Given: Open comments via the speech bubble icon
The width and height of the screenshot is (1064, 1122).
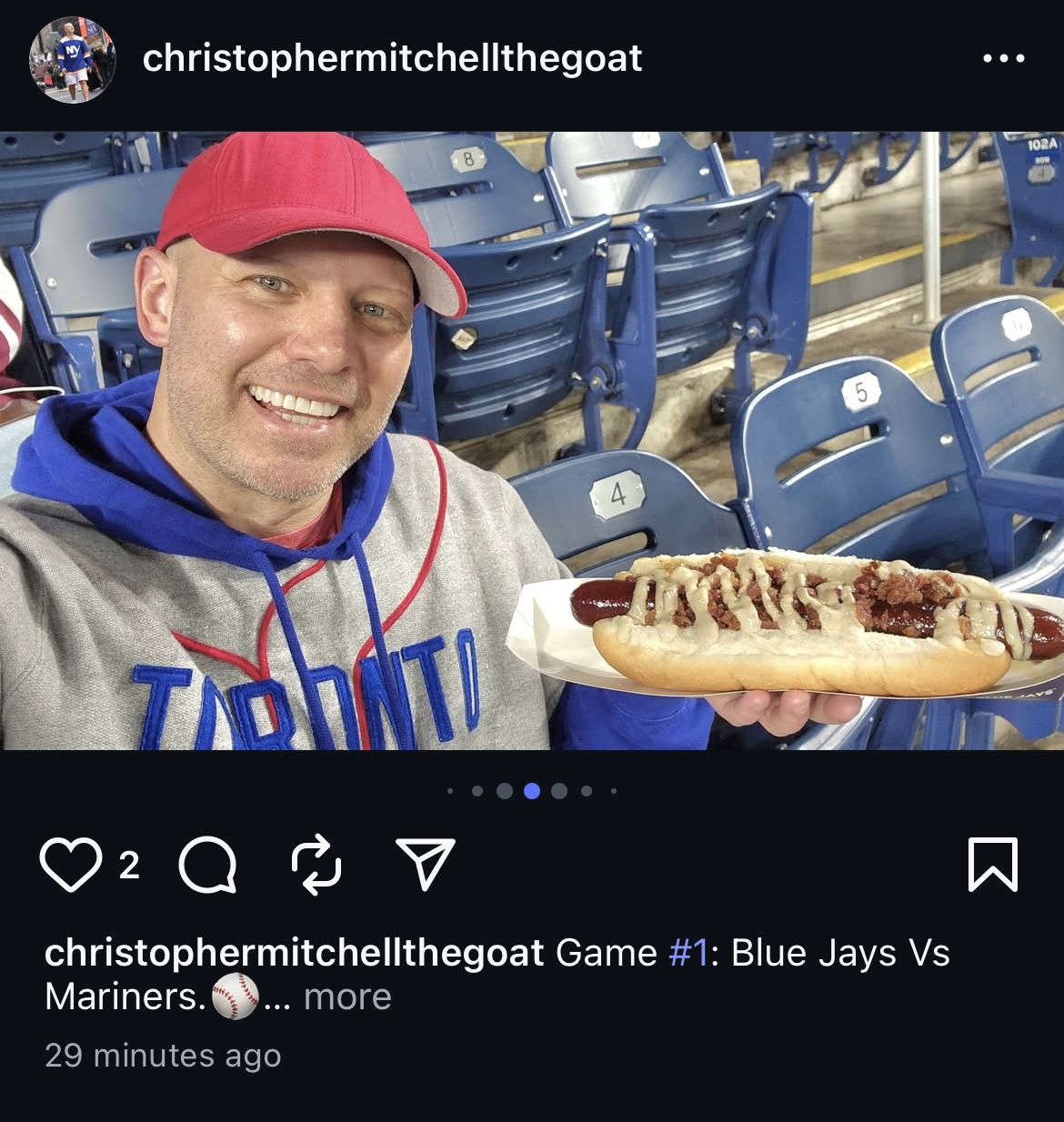Looking at the screenshot, I should coord(207,864).
